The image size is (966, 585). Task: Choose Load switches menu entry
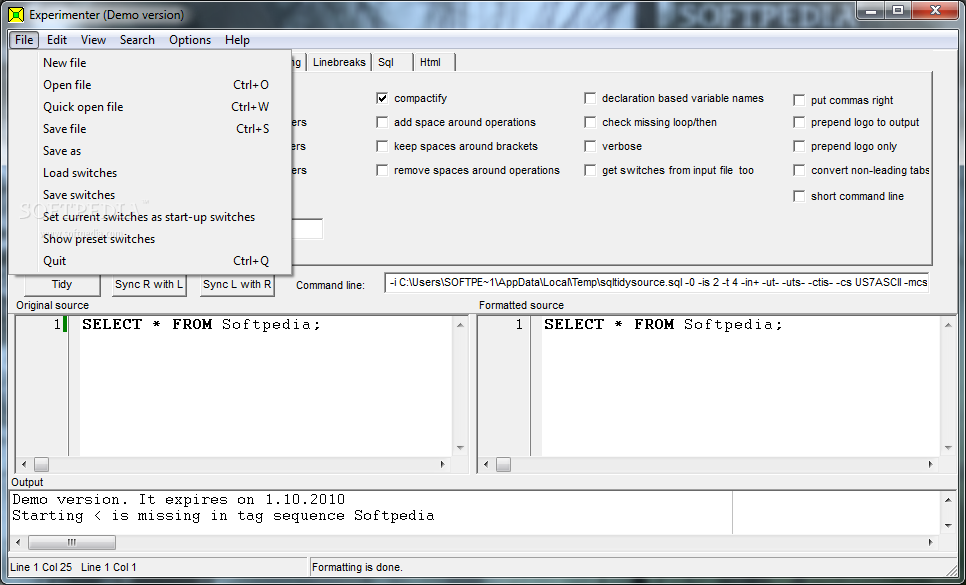[x=150, y=173]
